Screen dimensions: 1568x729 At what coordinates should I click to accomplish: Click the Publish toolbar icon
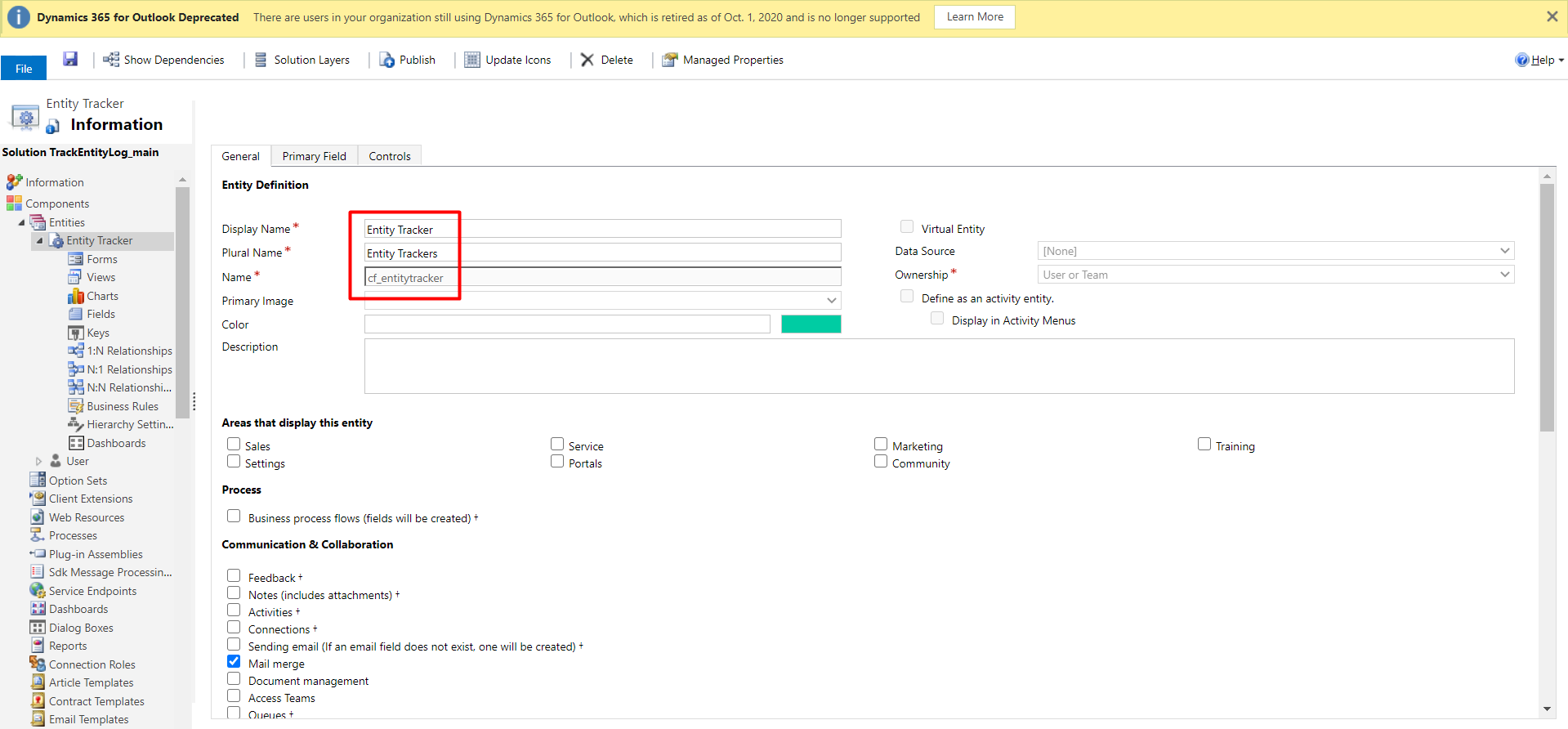tap(387, 60)
